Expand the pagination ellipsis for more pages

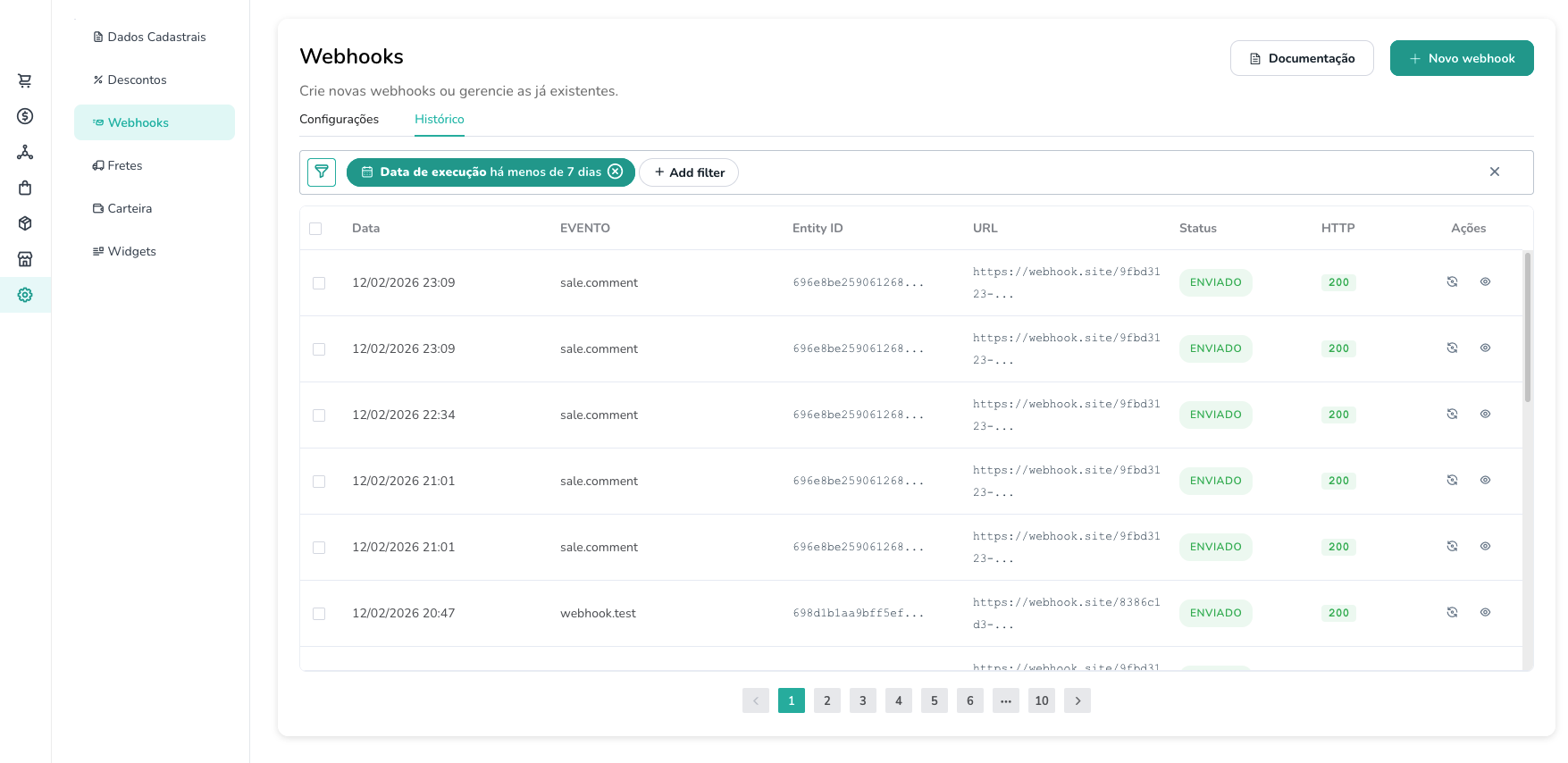[1006, 700]
